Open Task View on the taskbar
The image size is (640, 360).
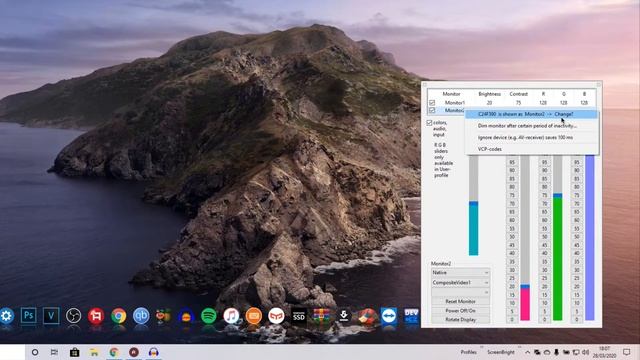coord(54,352)
